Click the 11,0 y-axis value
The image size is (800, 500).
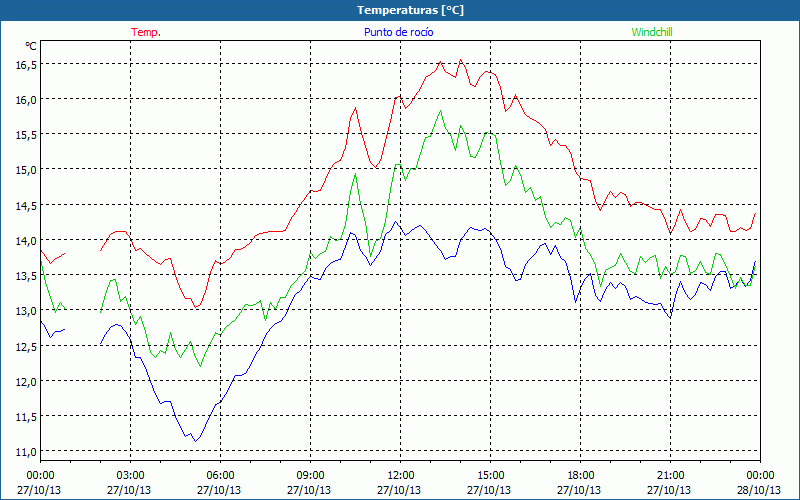pos(26,452)
